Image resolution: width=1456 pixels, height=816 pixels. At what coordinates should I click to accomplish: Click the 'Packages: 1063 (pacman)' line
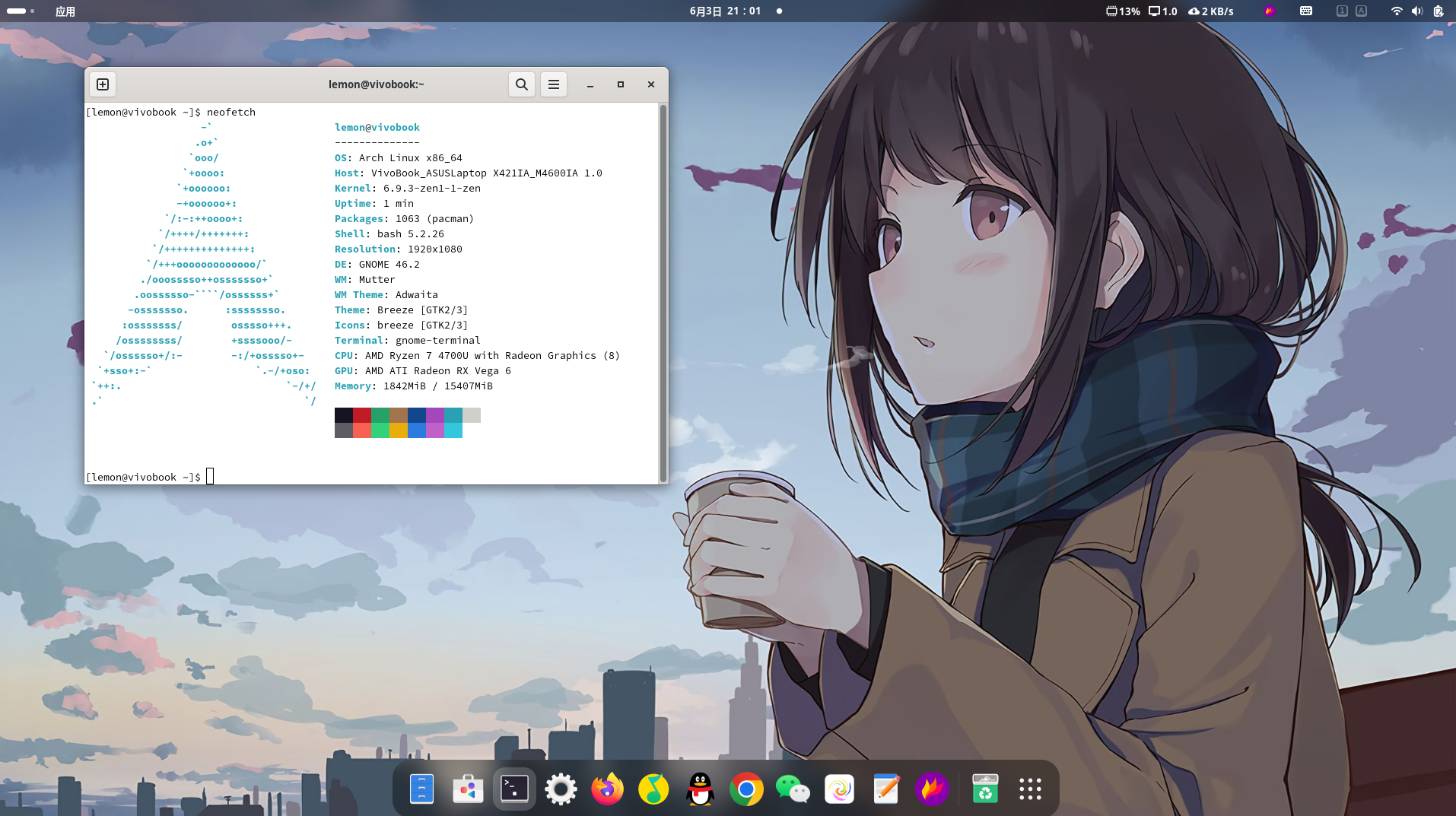pyautogui.click(x=405, y=218)
